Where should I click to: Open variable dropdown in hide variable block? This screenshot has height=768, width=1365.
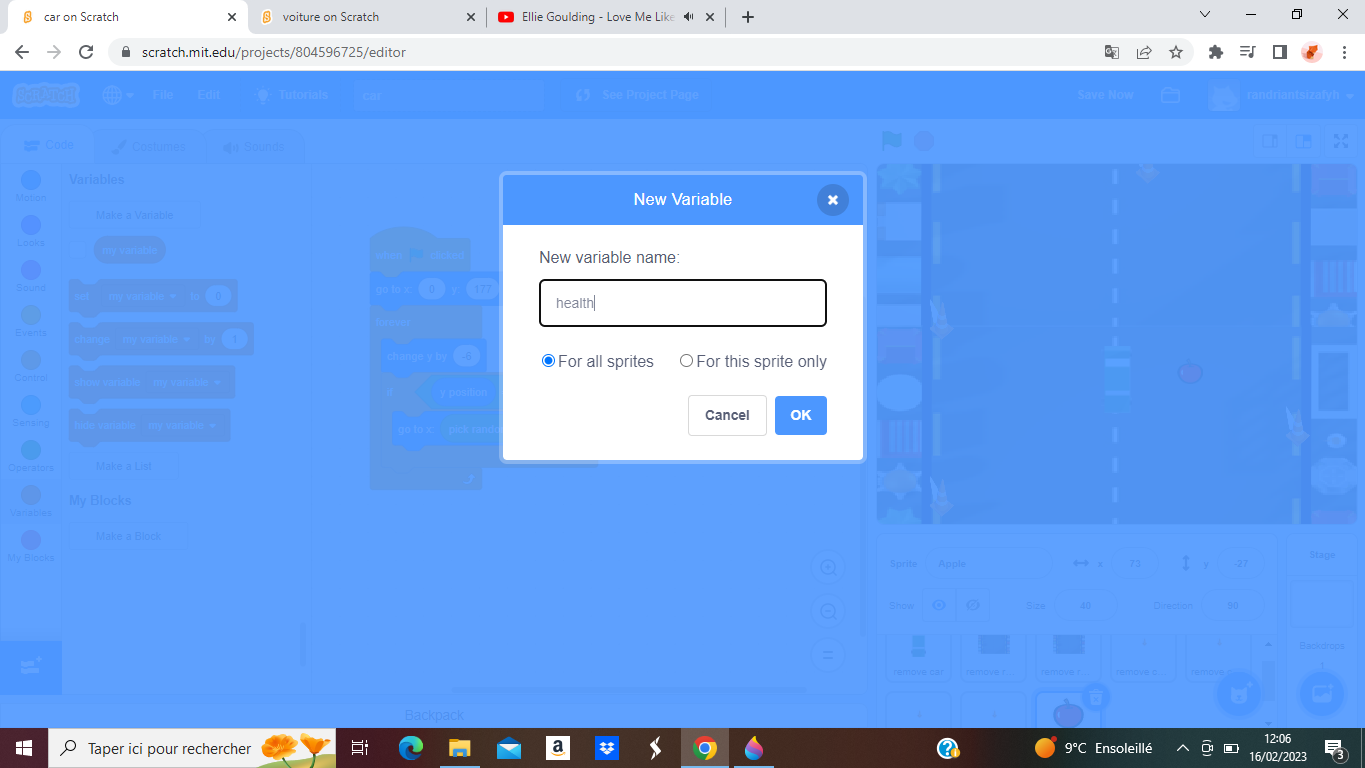coord(183,426)
